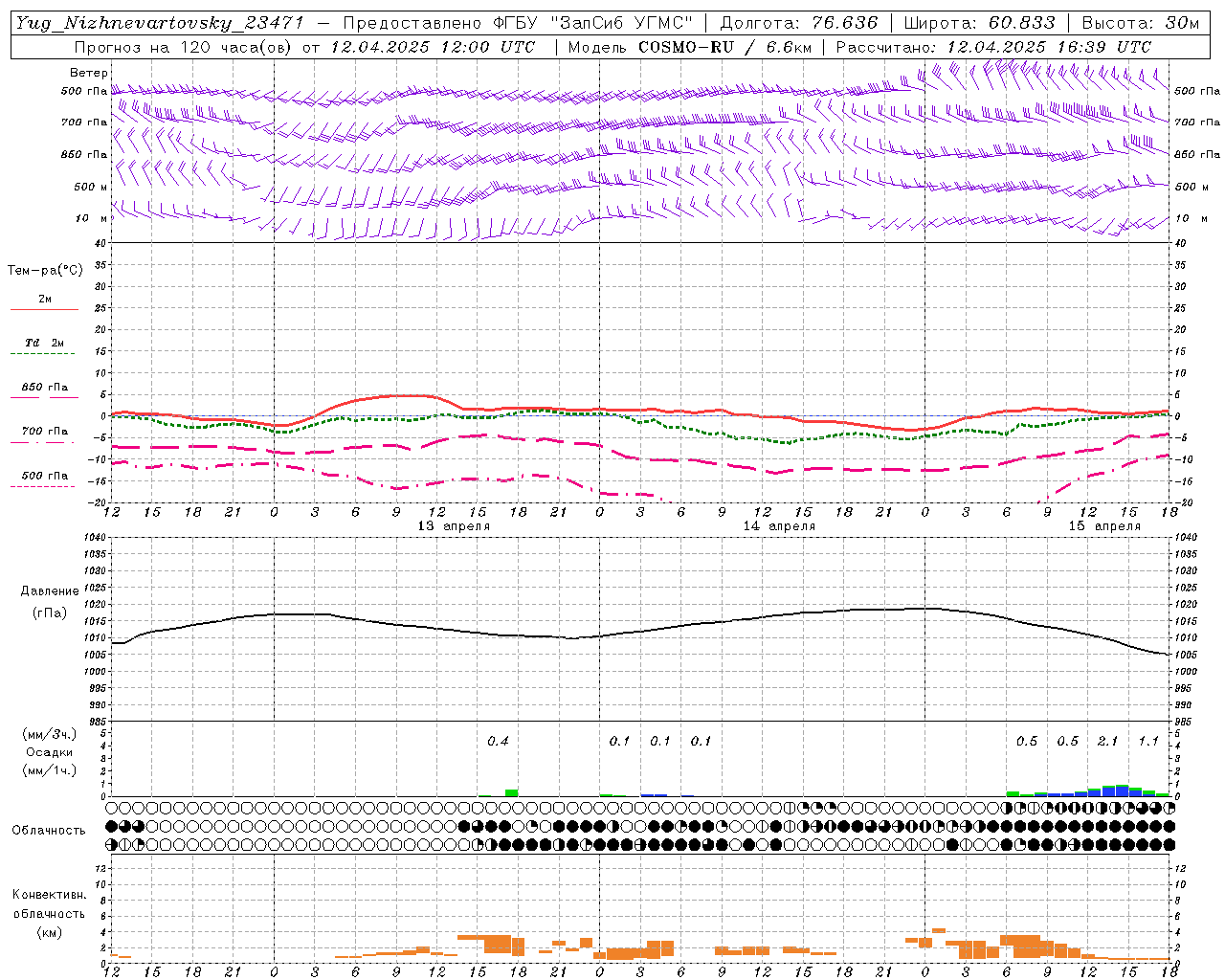Click the station title Yug_Nizhnevartovsky_23471
The height and width of the screenshot is (980, 1225).
[160, 23]
